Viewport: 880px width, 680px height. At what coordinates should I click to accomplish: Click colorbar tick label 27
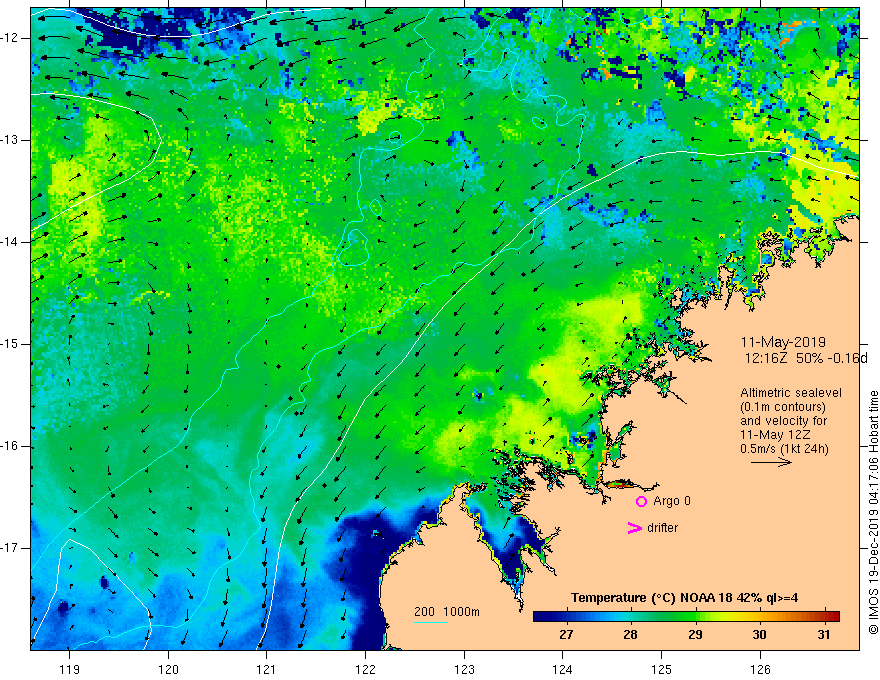566,635
